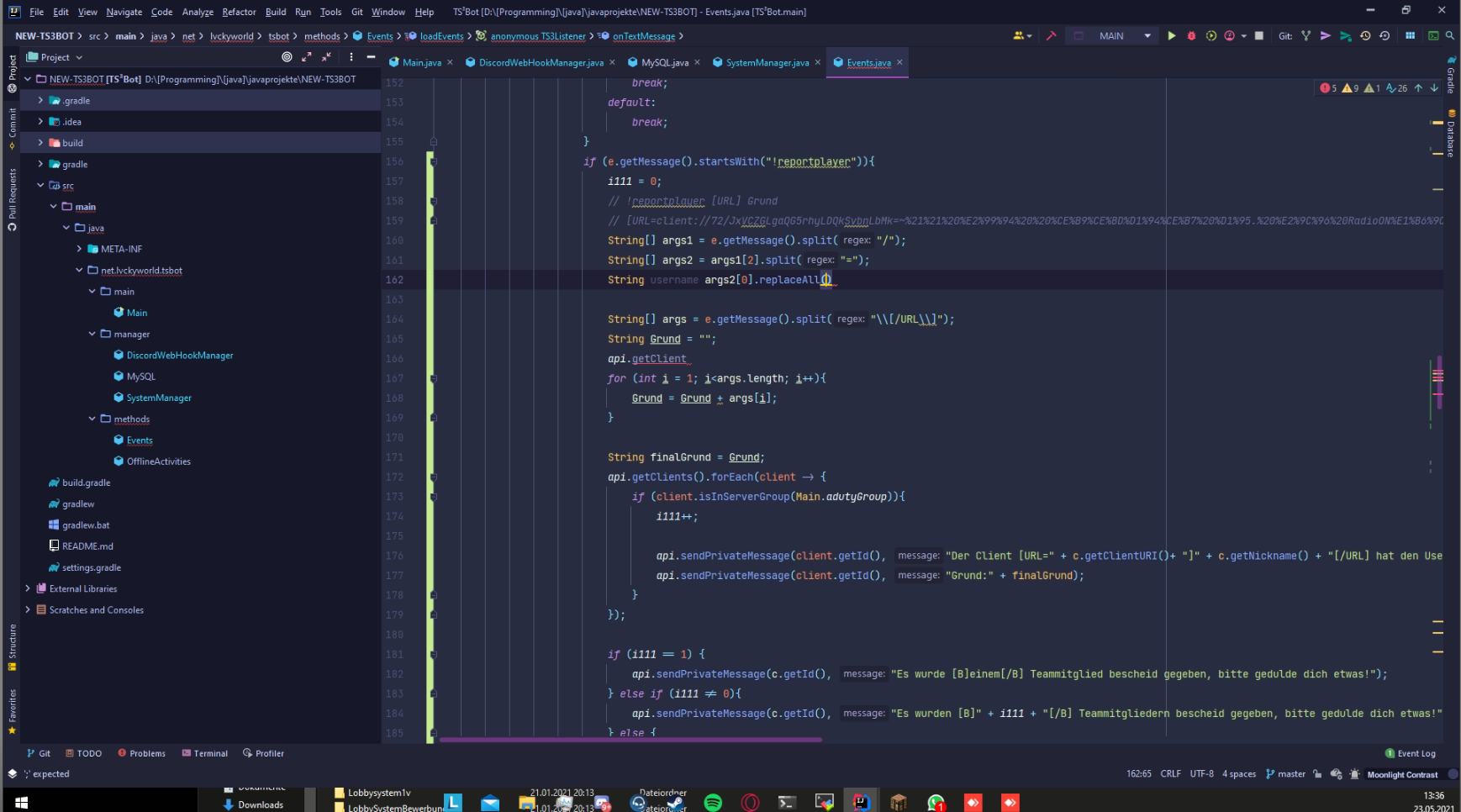The height and width of the screenshot is (812, 1461).
Task: Click the horizontal scrollbar under the editor
Action: (x=630, y=741)
